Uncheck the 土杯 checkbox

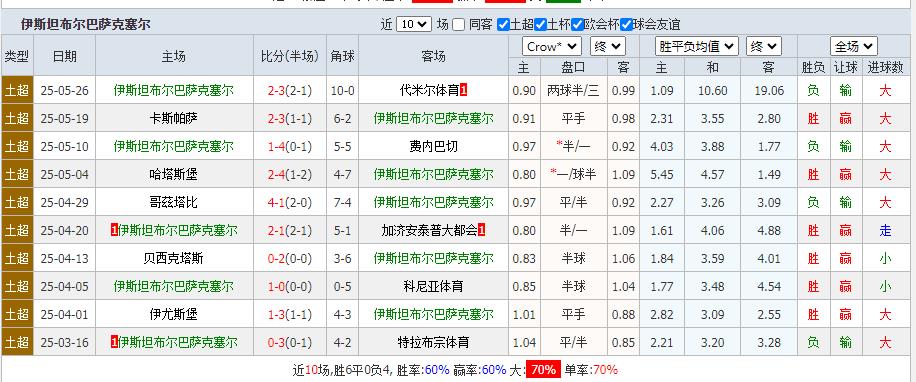click(x=540, y=25)
